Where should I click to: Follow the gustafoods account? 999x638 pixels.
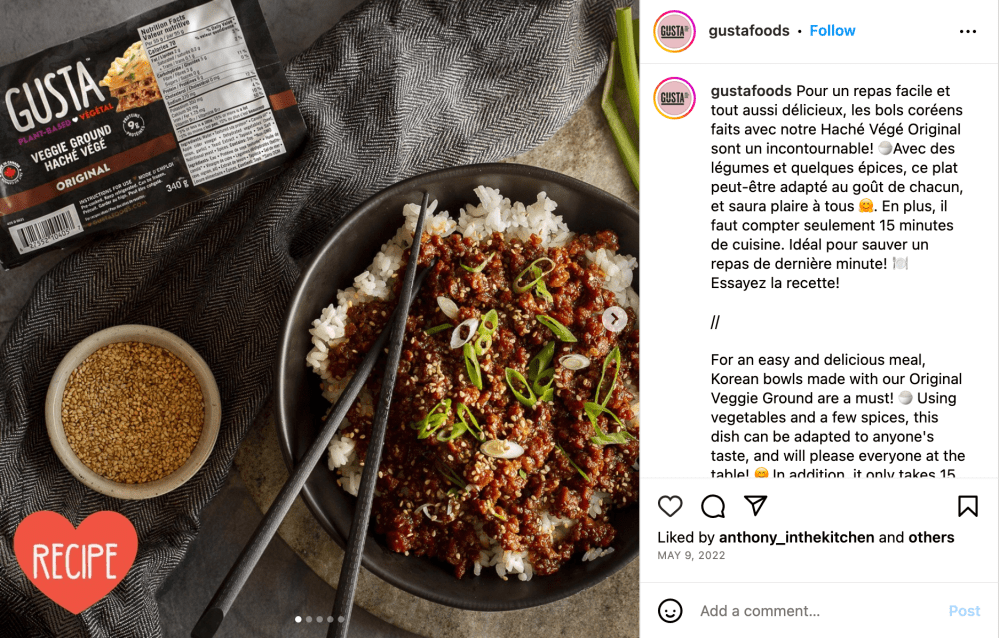pos(832,31)
